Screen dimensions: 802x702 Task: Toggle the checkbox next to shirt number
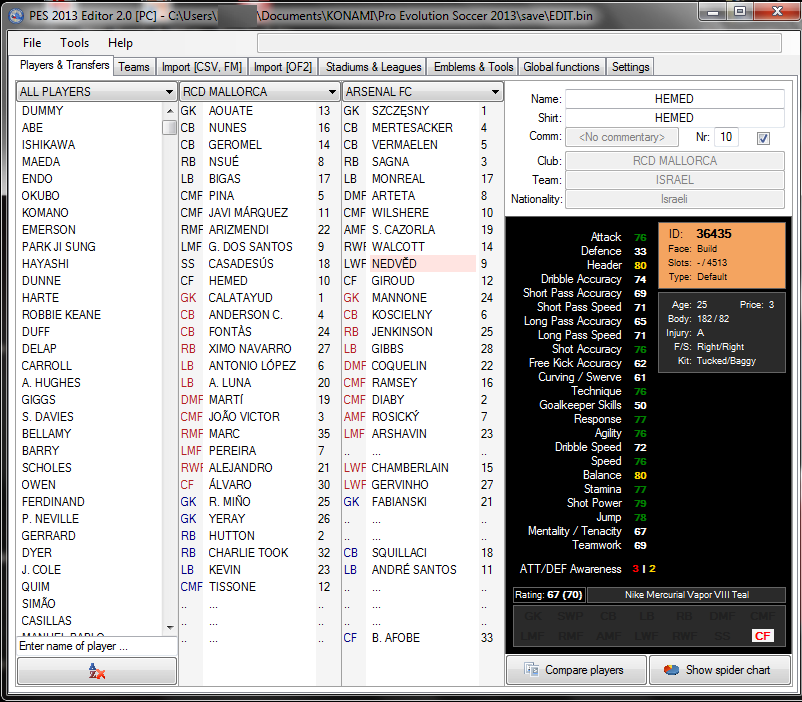click(x=763, y=138)
